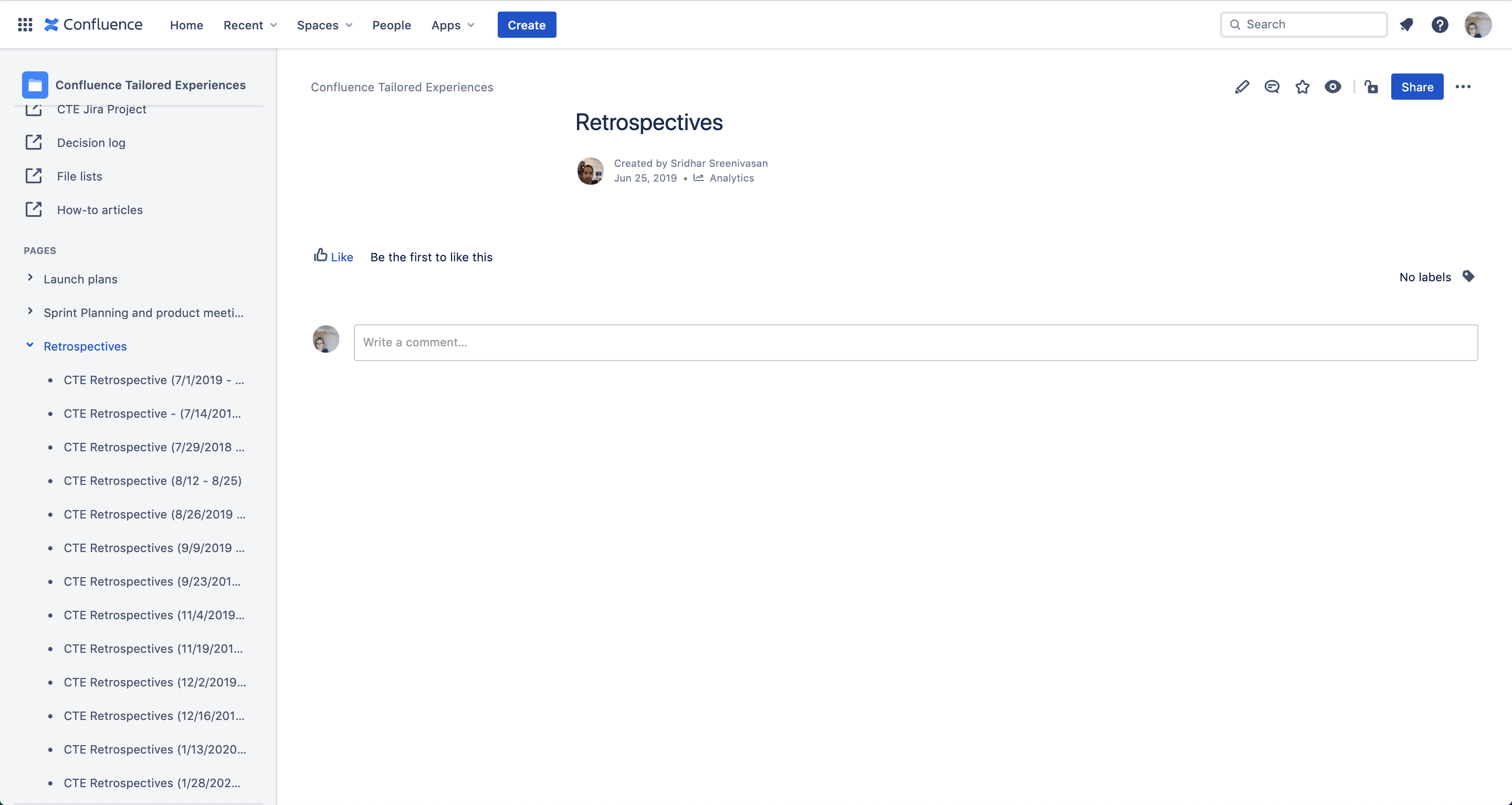
Task: Open the Apps dropdown menu
Action: click(x=452, y=24)
